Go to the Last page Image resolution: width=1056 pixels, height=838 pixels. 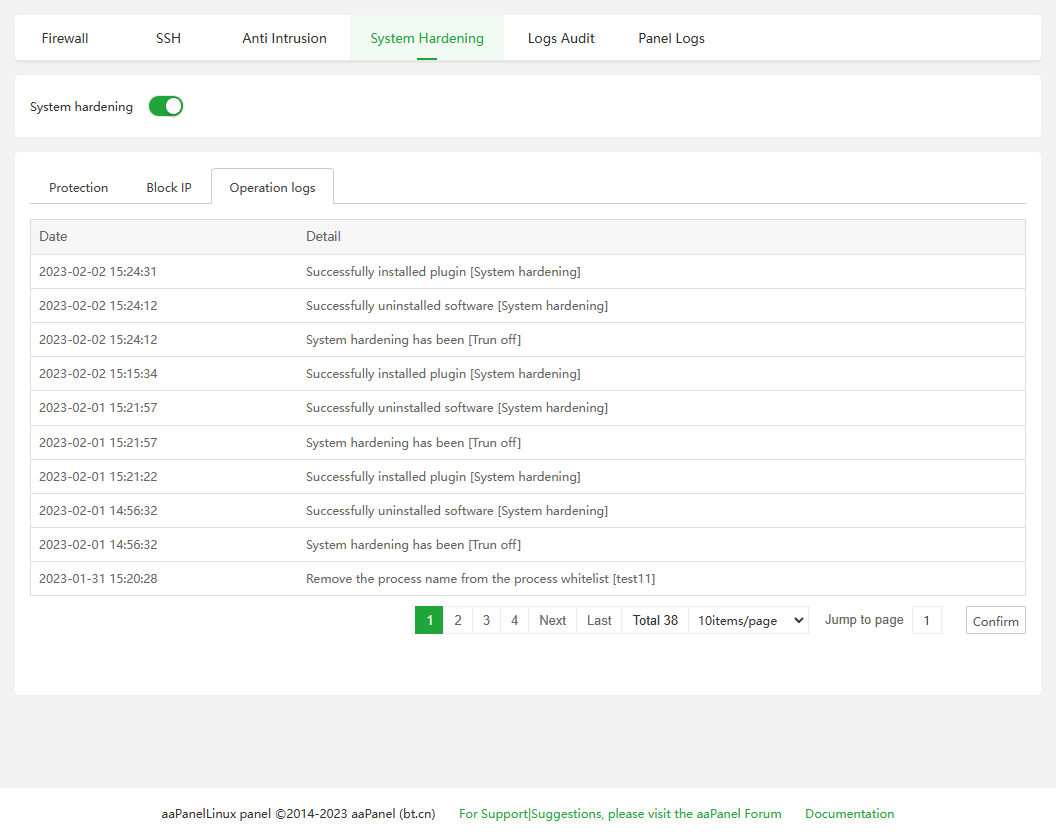599,620
